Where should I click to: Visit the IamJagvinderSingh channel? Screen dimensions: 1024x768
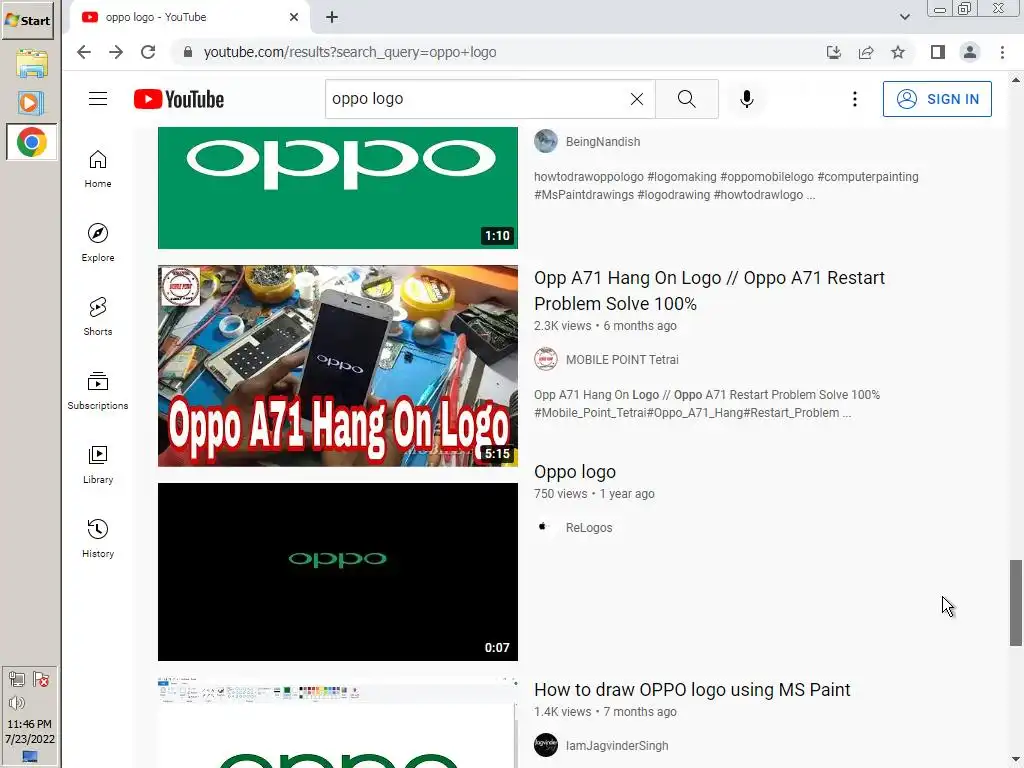pos(617,746)
